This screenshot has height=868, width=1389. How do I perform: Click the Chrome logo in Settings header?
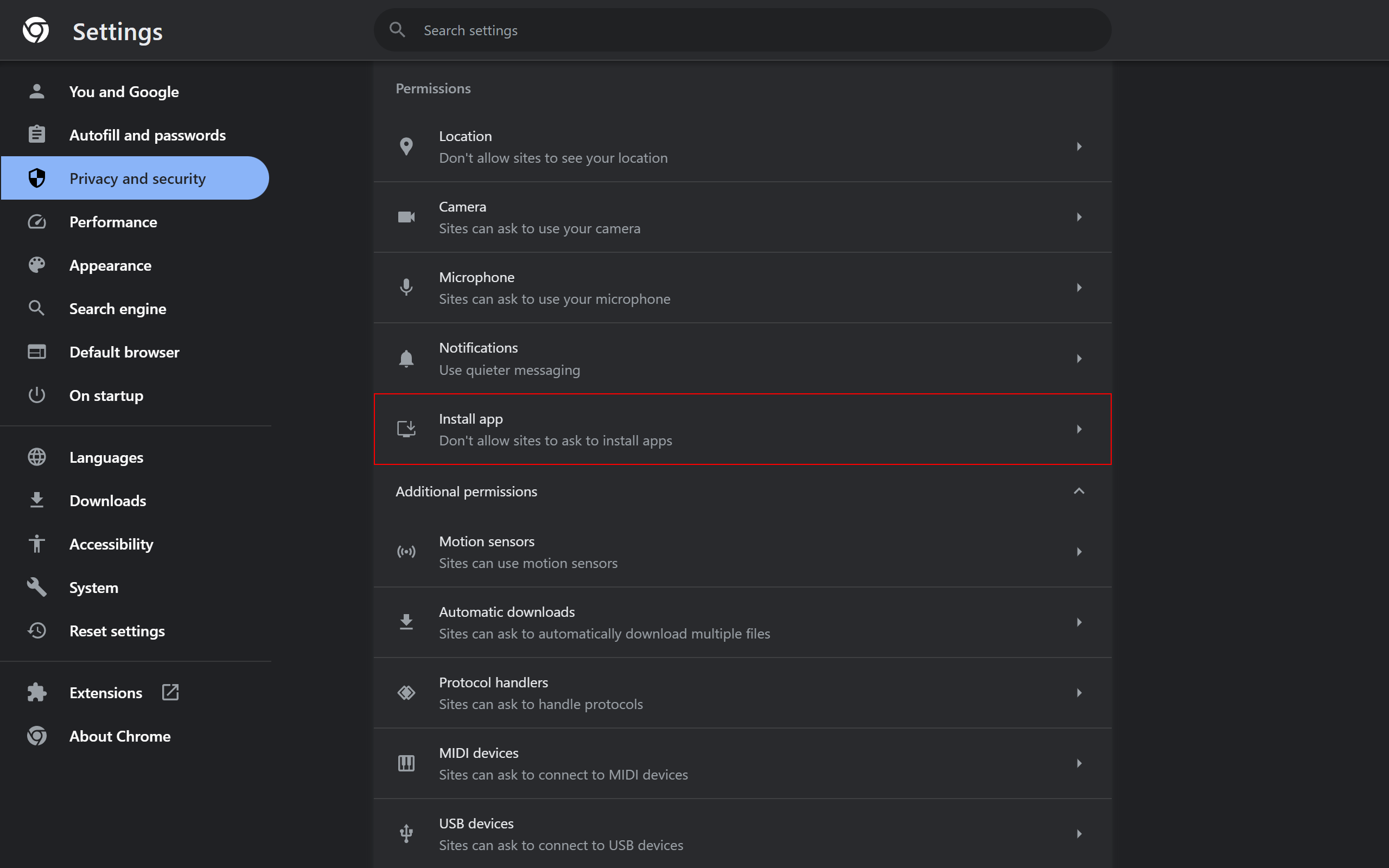[36, 30]
